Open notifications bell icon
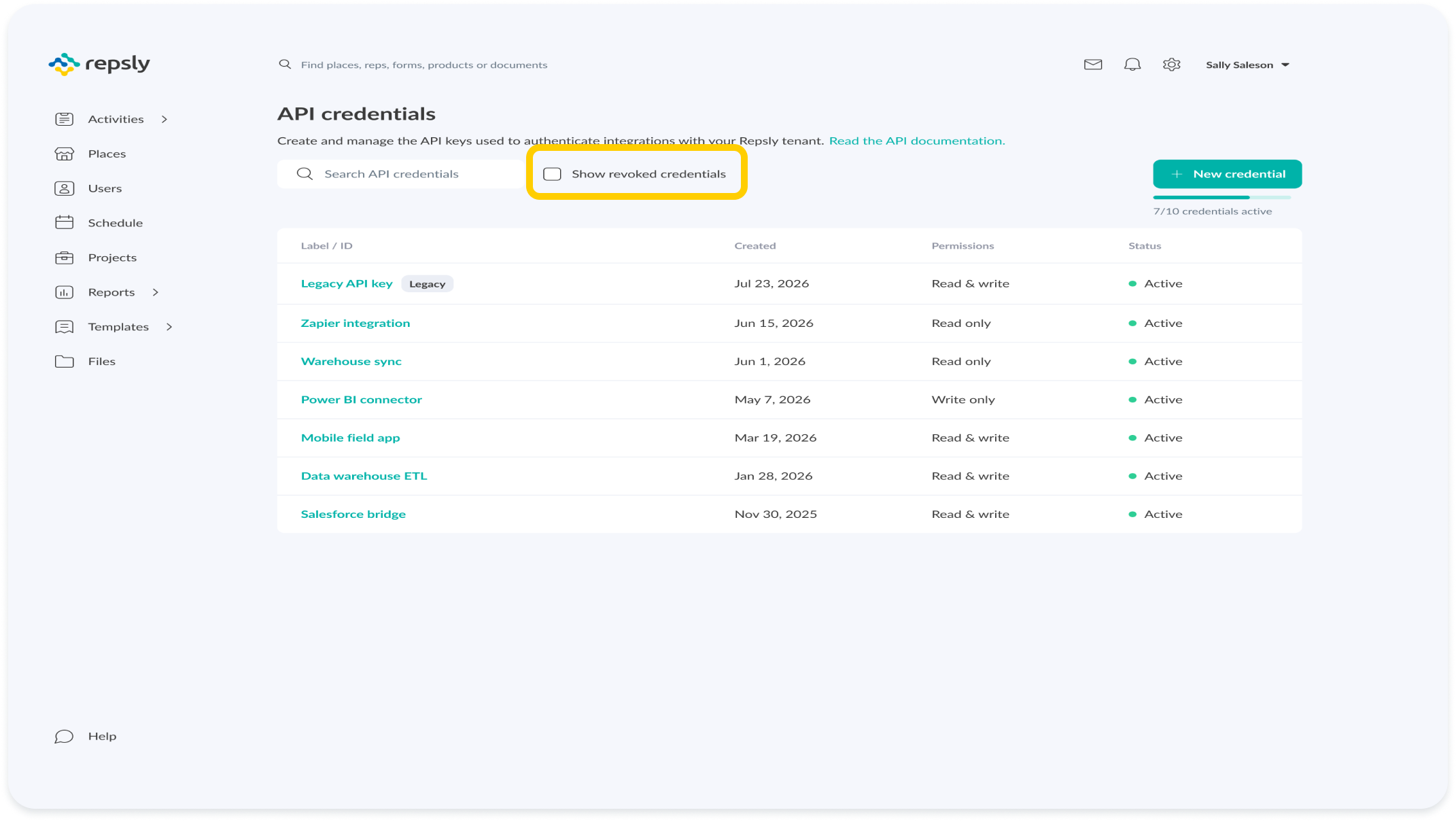Viewport: 1456px width, 821px height. point(1132,65)
